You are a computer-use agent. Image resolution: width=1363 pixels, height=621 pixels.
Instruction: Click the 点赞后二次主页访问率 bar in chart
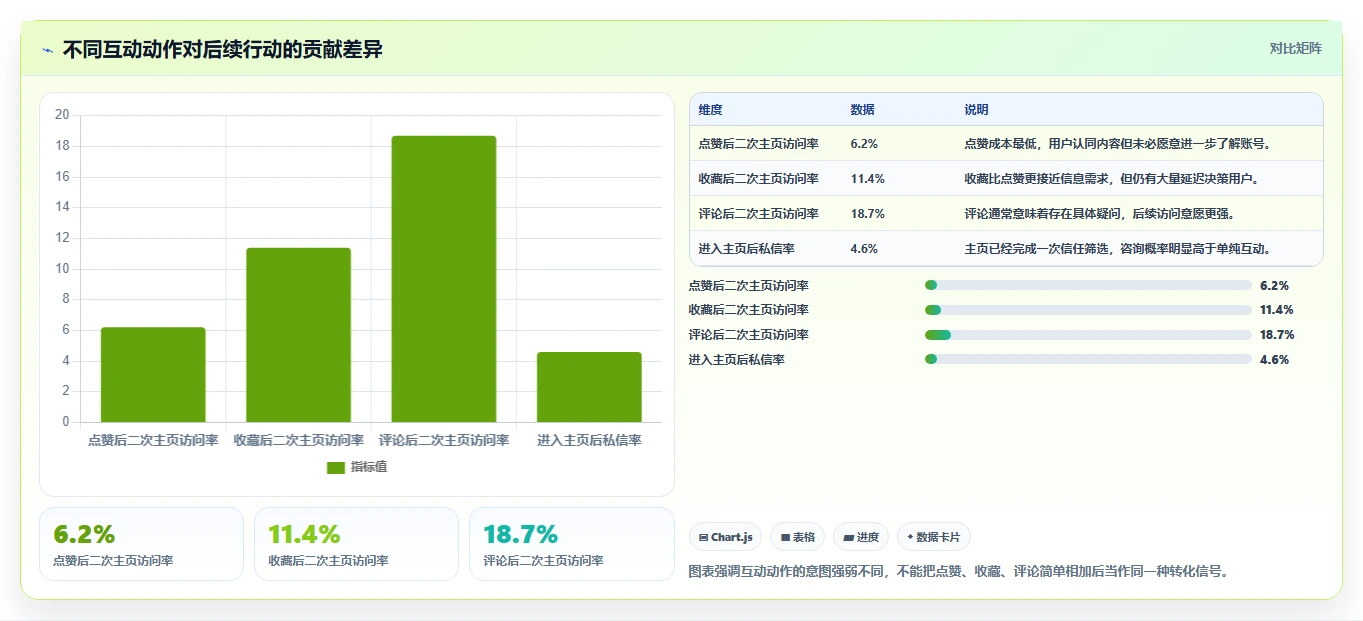click(x=153, y=374)
